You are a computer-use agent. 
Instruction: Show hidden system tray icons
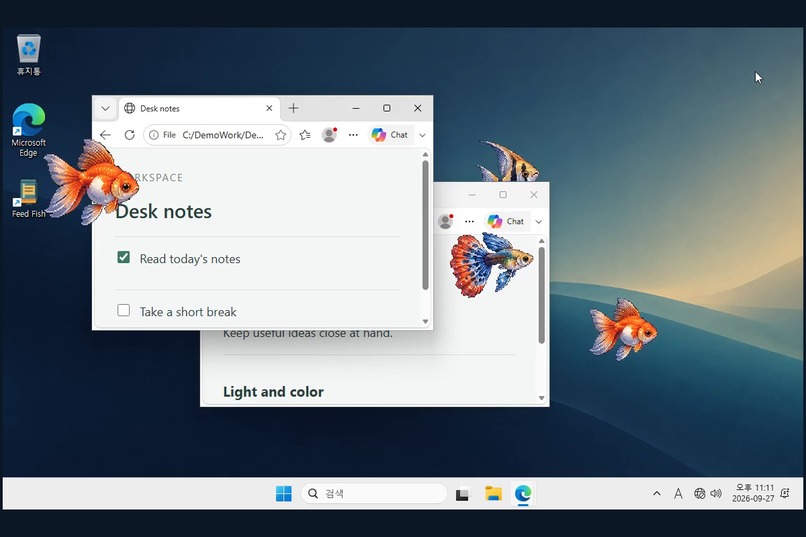coord(656,494)
